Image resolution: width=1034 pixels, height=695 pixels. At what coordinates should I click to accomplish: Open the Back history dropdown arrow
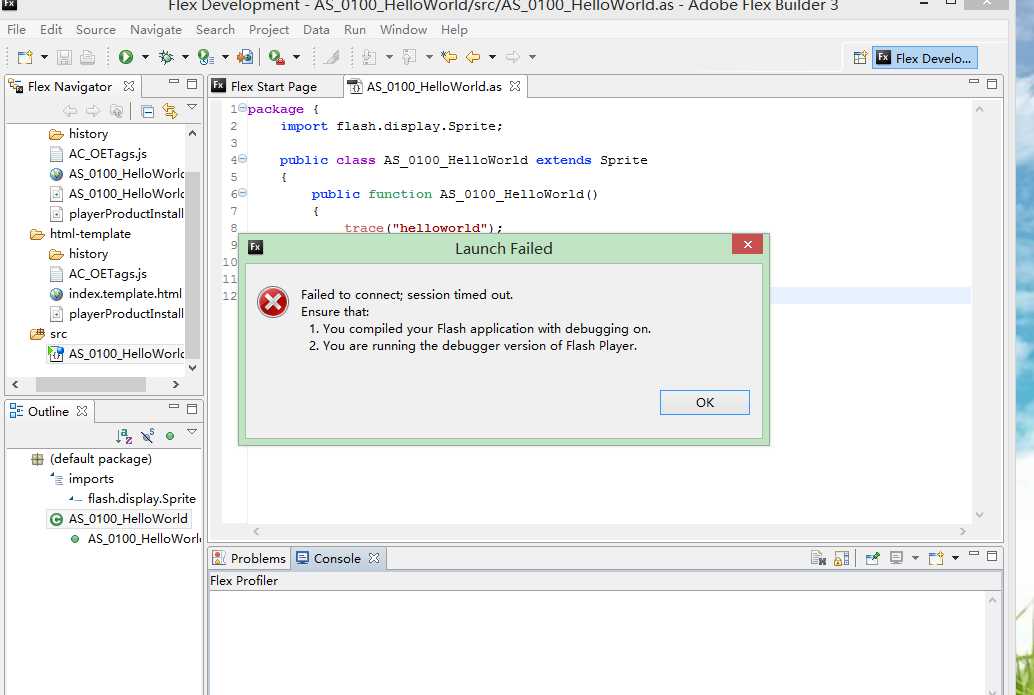tap(492, 57)
